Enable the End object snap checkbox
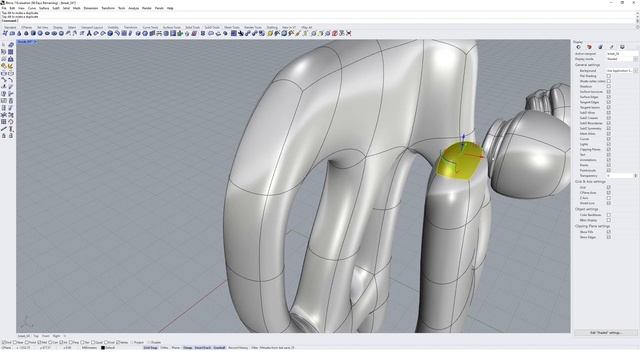Screen dimensions: 640x360 (4, 342)
